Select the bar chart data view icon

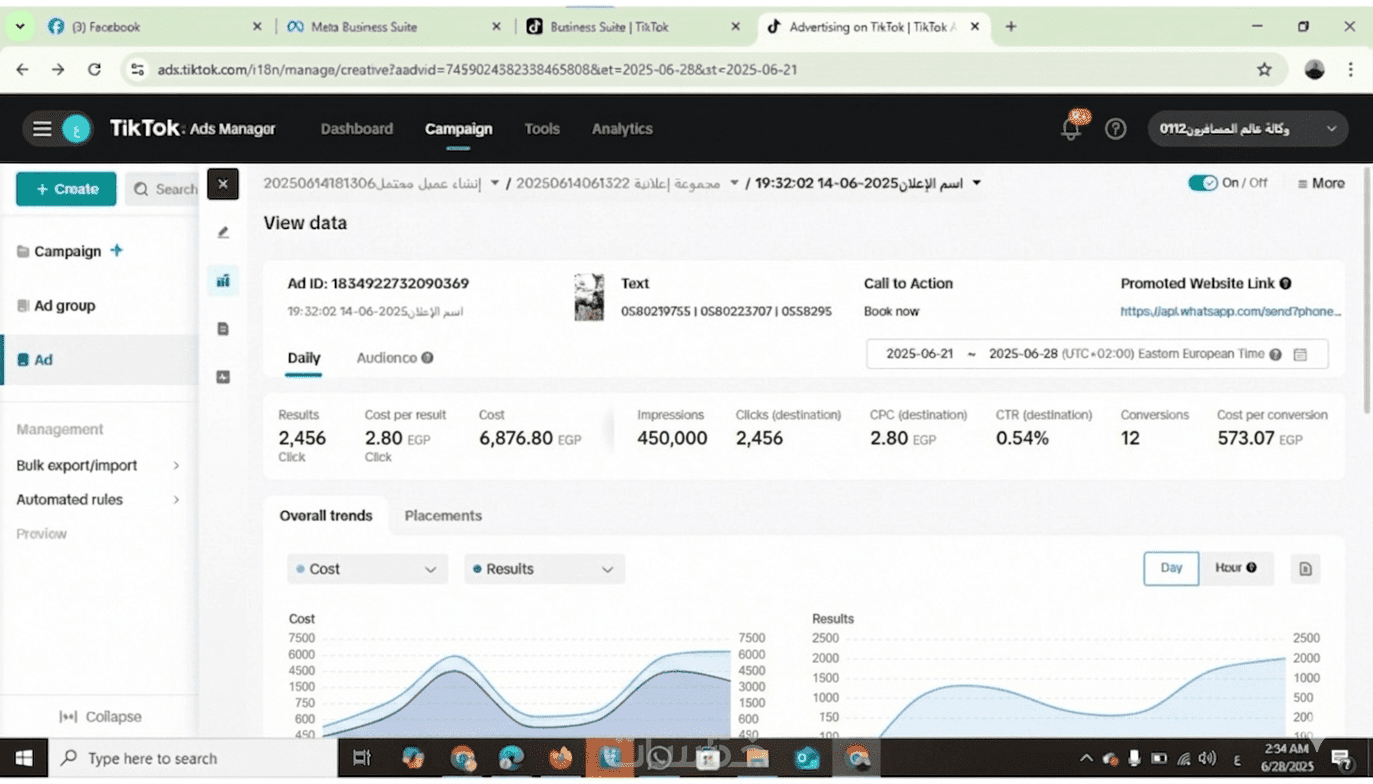coord(223,281)
